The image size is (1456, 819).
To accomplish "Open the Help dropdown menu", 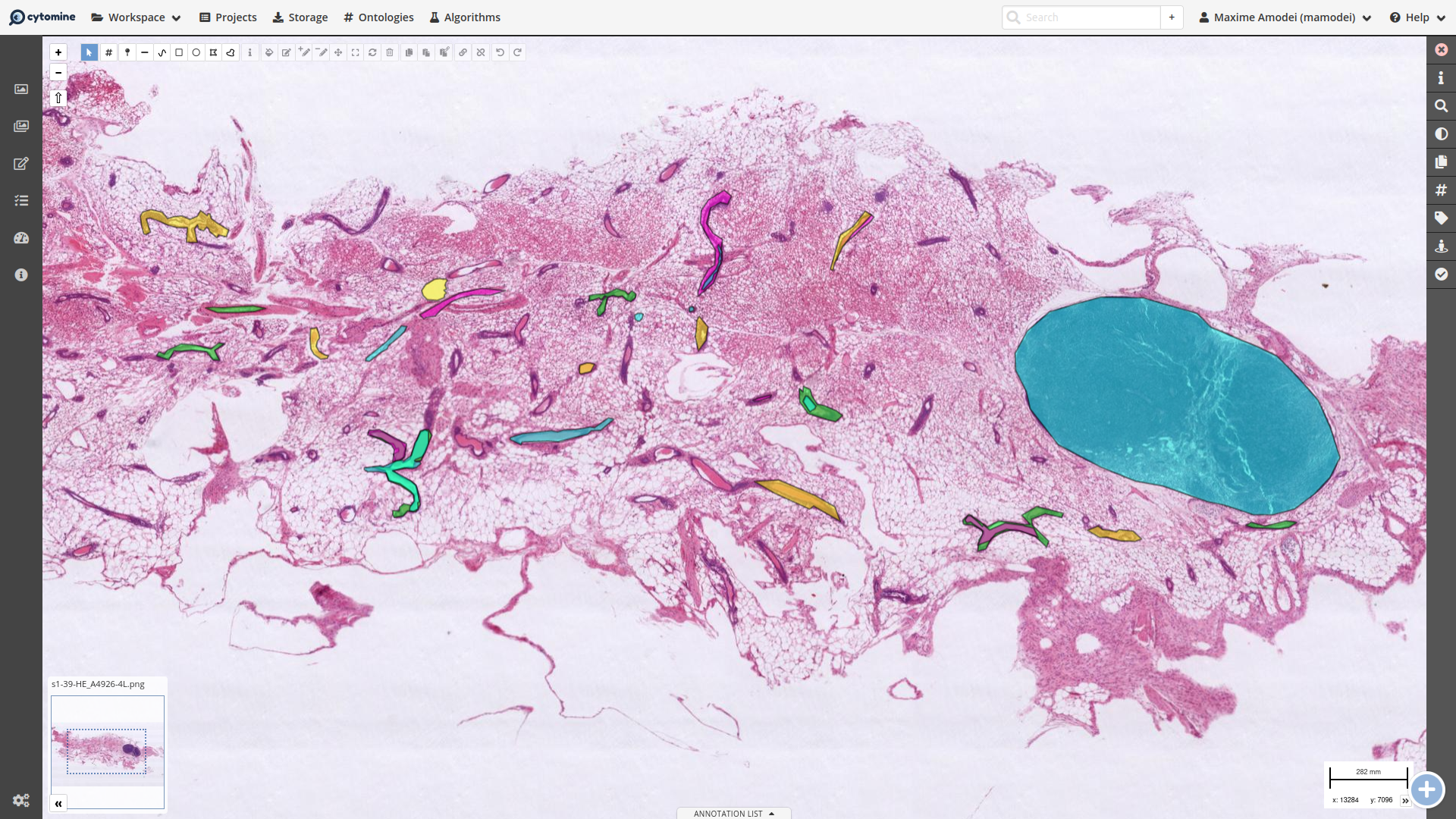I will 1417,17.
